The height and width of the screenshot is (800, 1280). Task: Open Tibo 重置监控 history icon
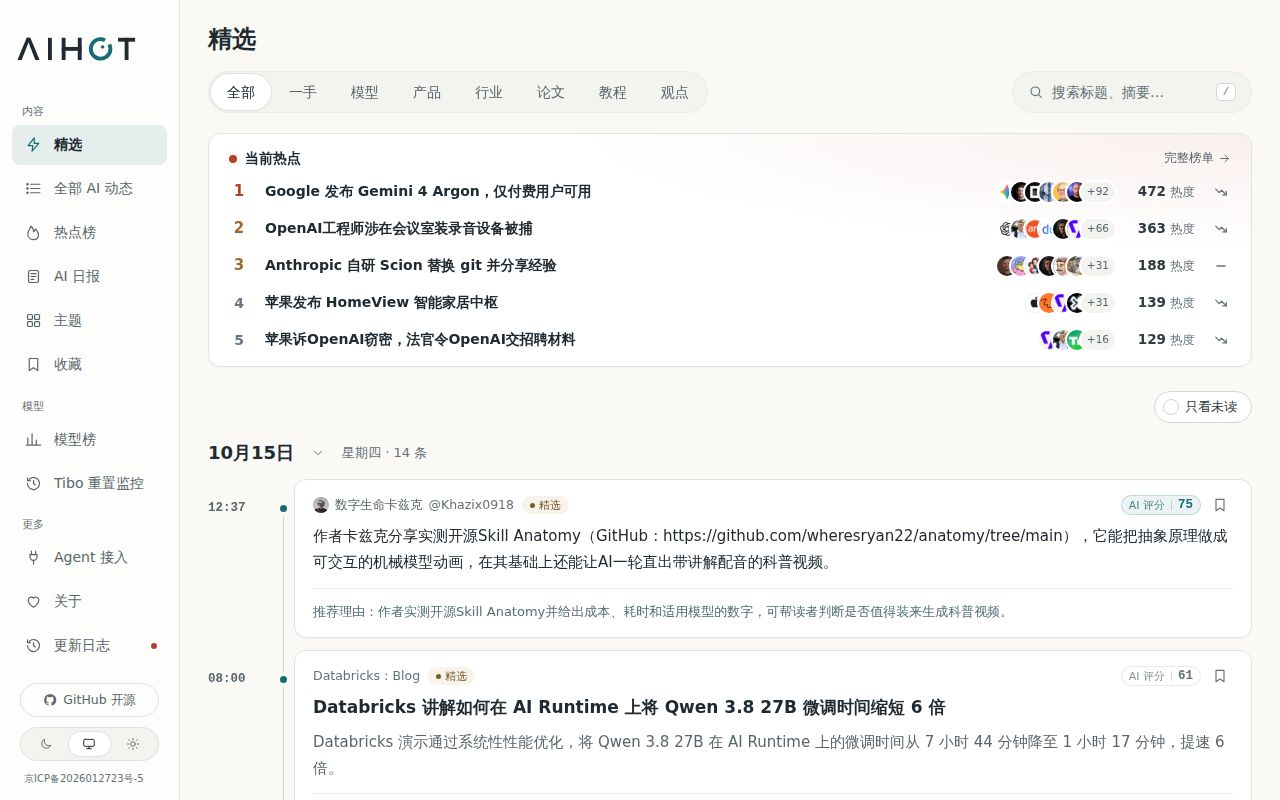tap(33, 484)
